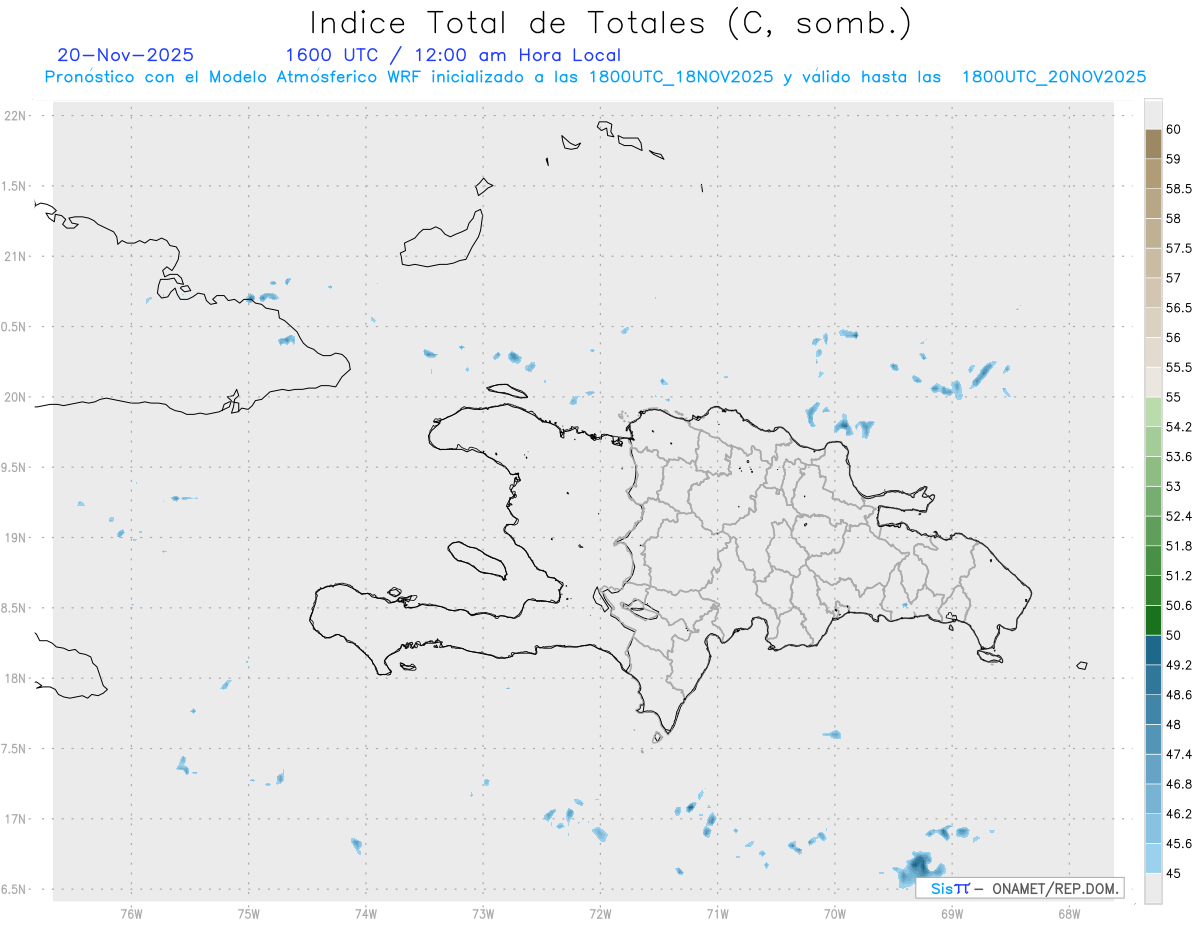Click the colorbar value "57.5"

[1178, 248]
